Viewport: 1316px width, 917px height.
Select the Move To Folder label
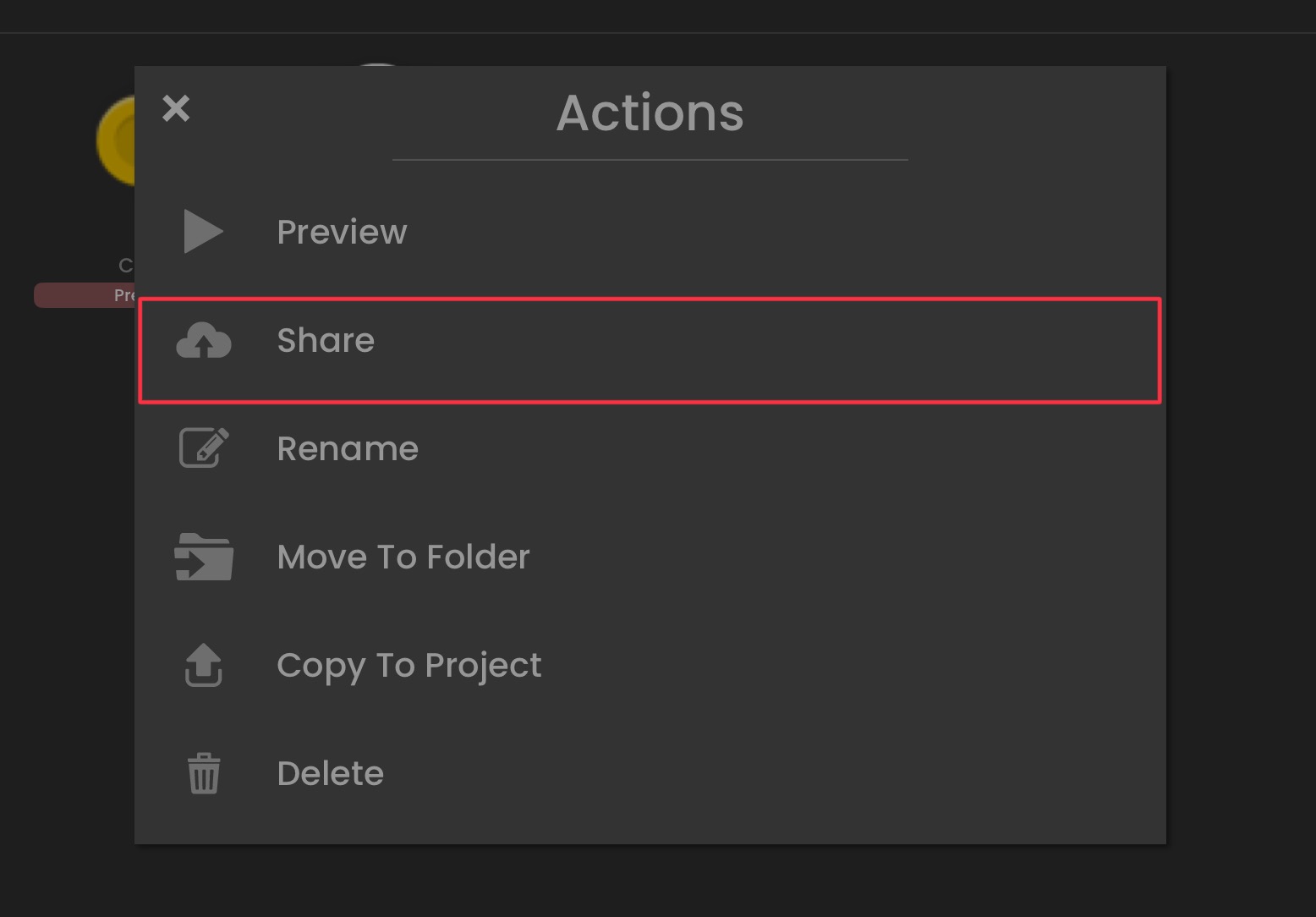[403, 557]
